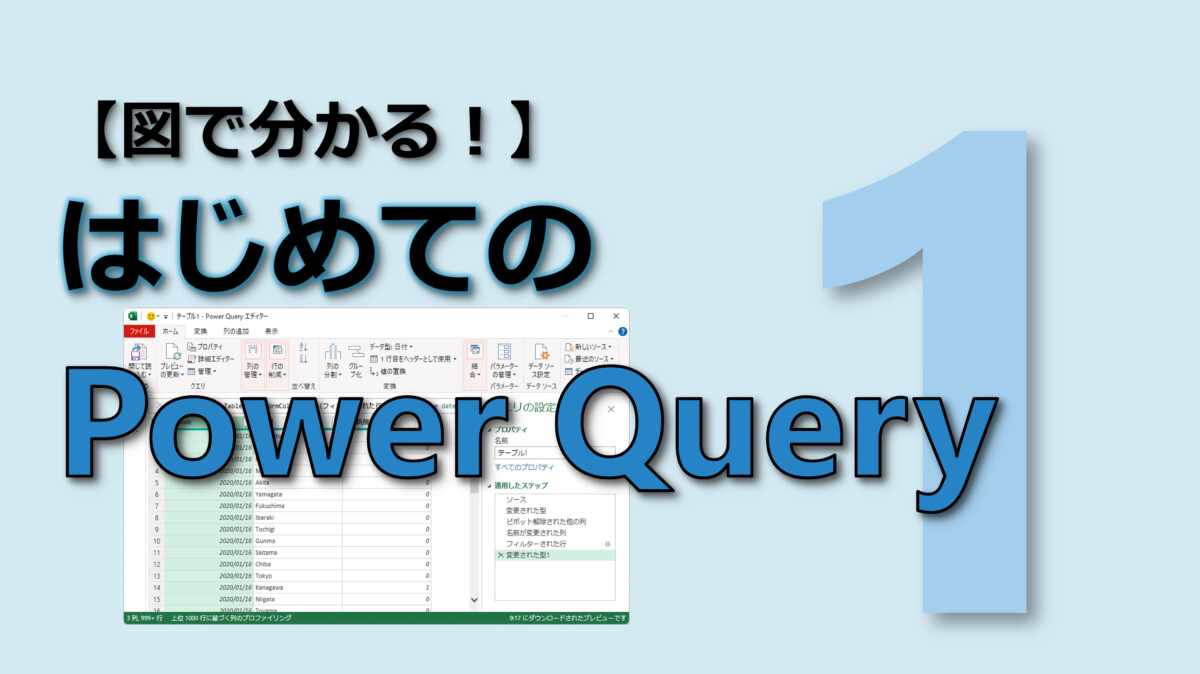Click the scroll down arrow of the data grid

point(474,599)
